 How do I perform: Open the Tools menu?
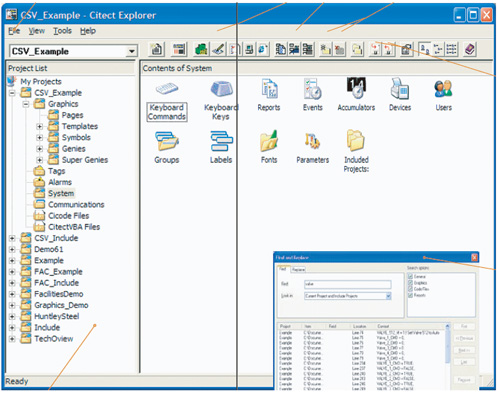(62, 31)
